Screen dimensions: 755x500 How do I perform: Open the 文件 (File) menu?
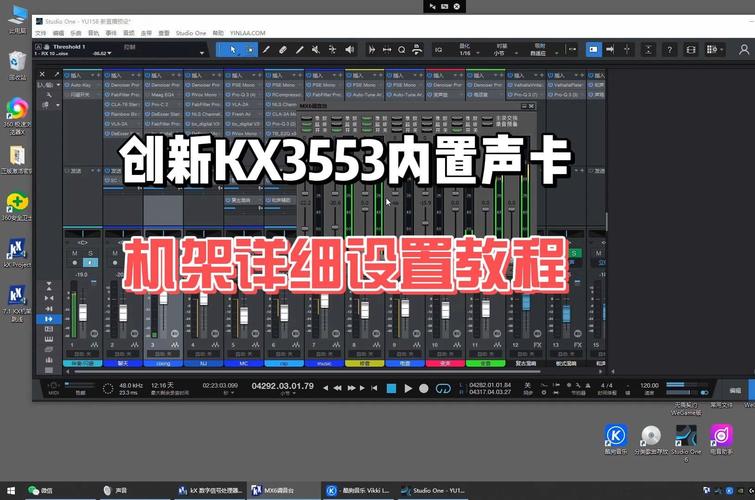click(41, 33)
